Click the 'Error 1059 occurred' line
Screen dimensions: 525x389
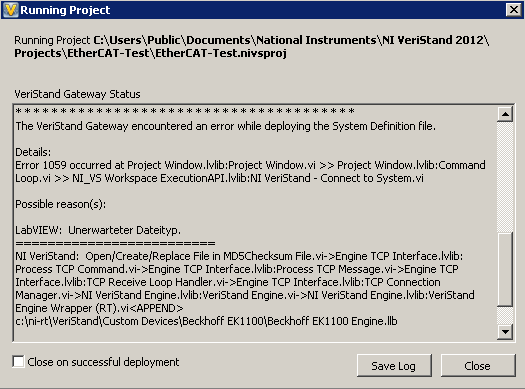coord(250,165)
